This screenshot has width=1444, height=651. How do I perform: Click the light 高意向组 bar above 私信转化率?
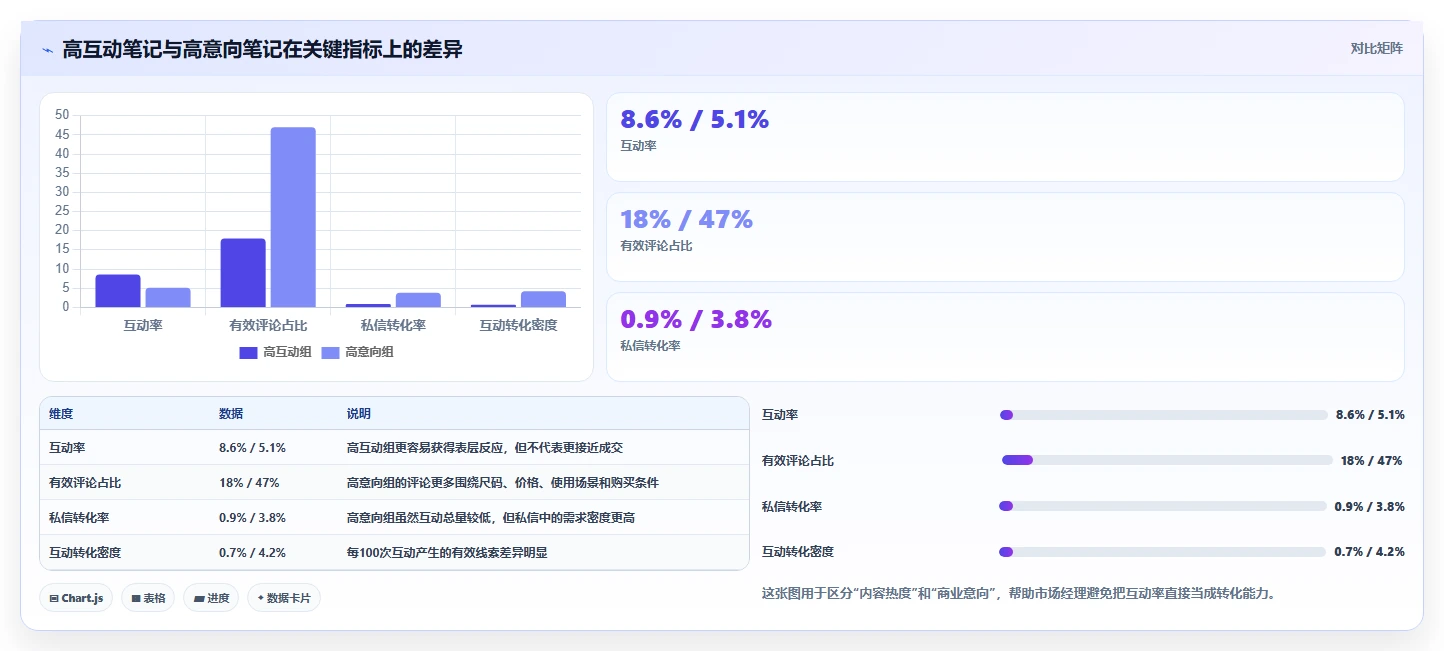coord(418,300)
